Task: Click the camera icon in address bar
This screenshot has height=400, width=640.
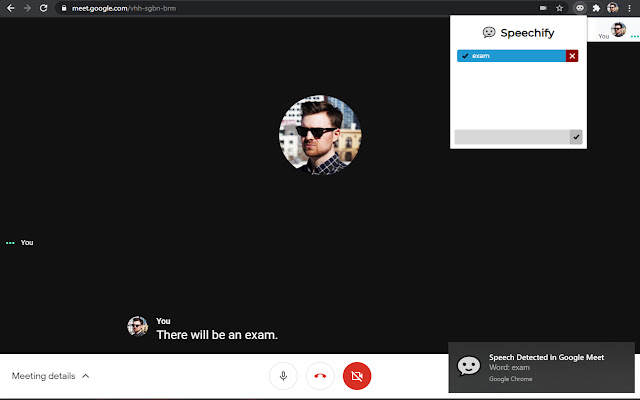Action: (x=543, y=8)
